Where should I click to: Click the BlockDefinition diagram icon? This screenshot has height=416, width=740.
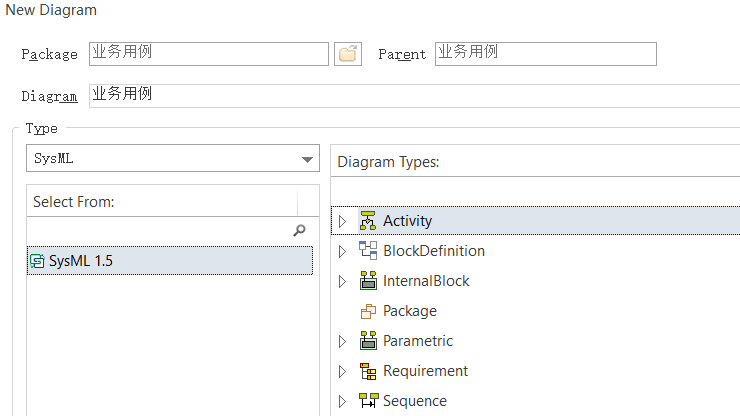point(368,251)
